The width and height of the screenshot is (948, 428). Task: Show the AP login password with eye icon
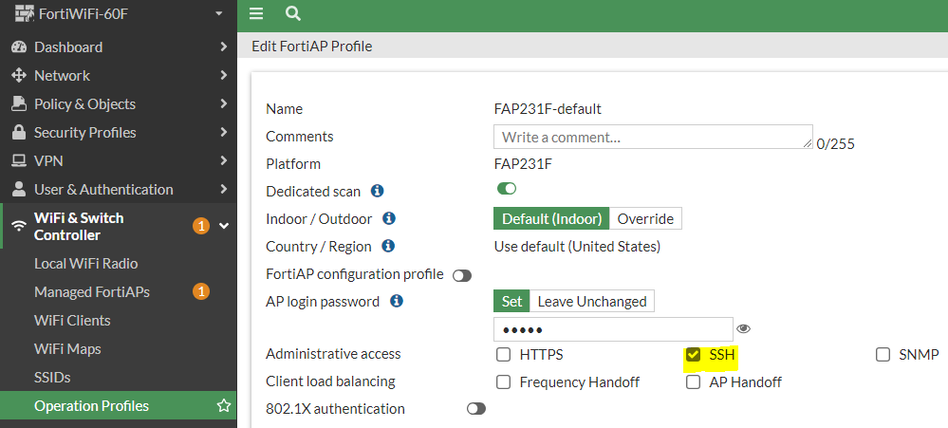[x=743, y=328]
